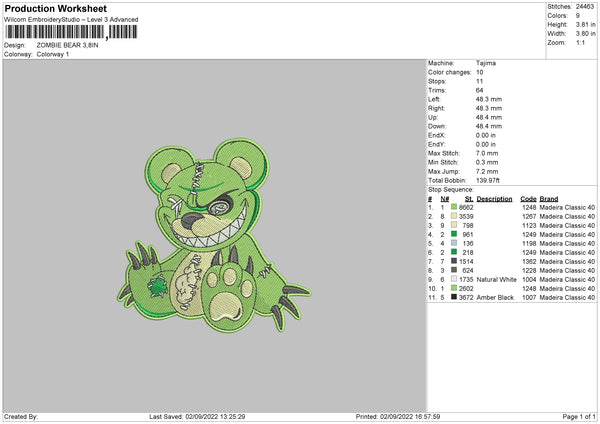Image resolution: width=600 pixels, height=424 pixels.
Task: Click the Max Jump value '7.2 mm'
Action: [x=487, y=171]
